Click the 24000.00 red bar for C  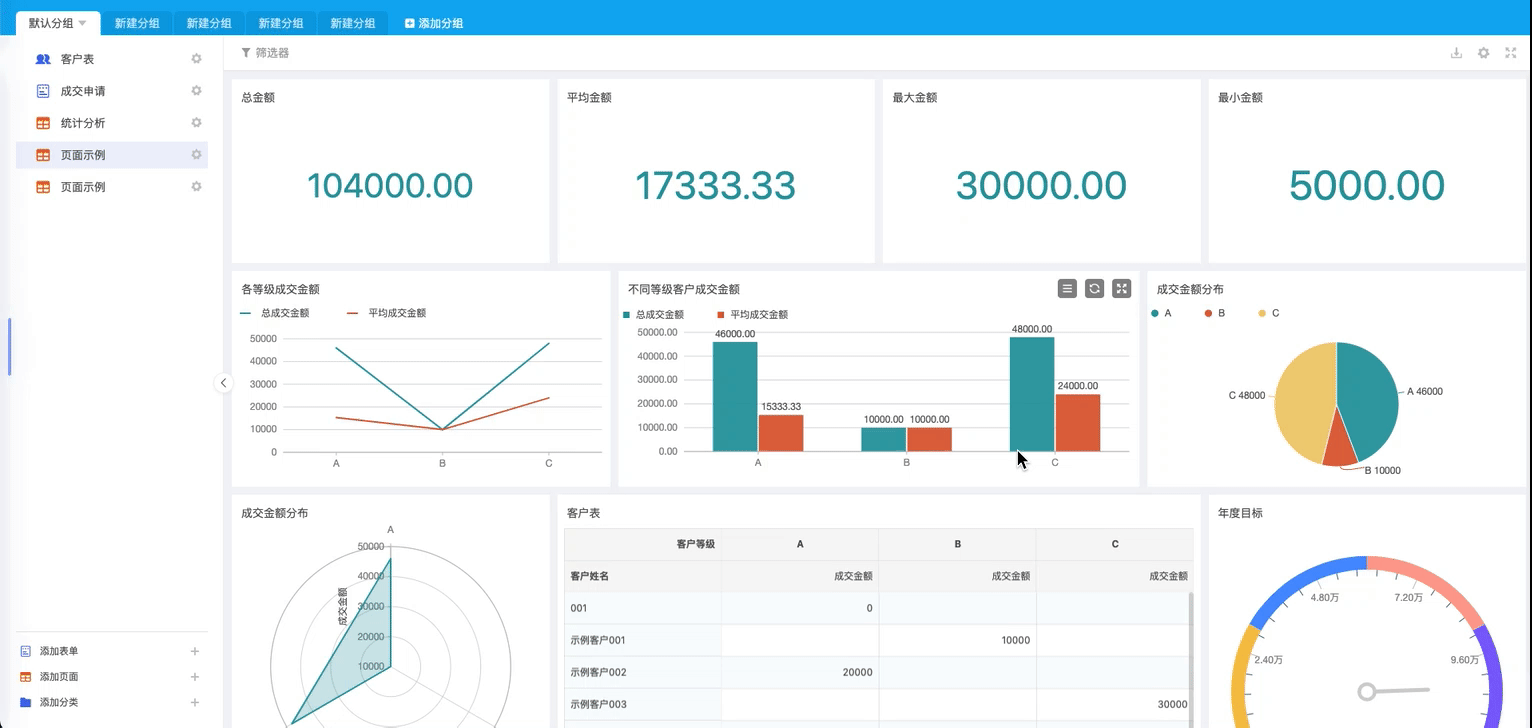tap(1078, 423)
